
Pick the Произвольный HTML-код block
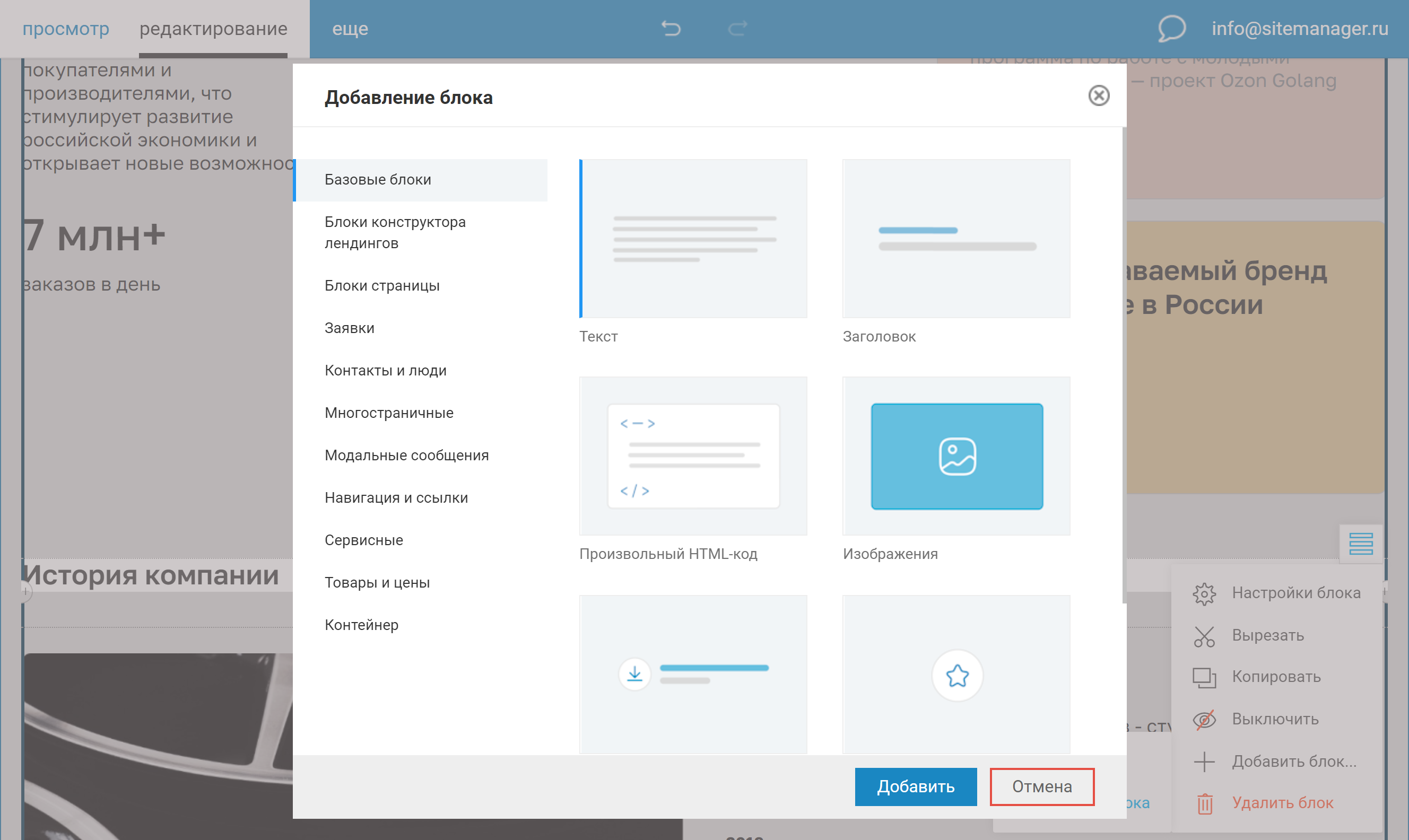click(692, 456)
